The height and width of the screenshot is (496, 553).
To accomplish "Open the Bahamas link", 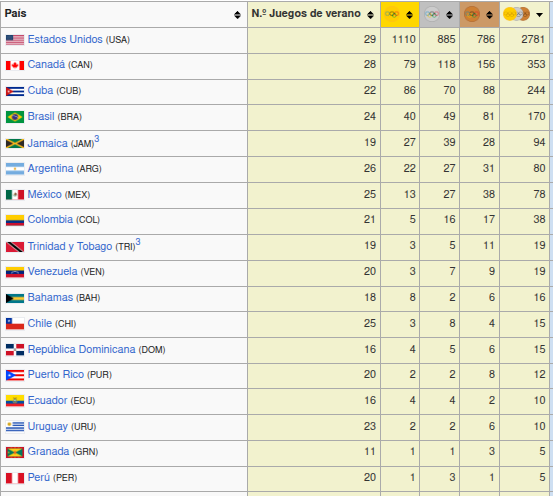I will click(x=50, y=297).
